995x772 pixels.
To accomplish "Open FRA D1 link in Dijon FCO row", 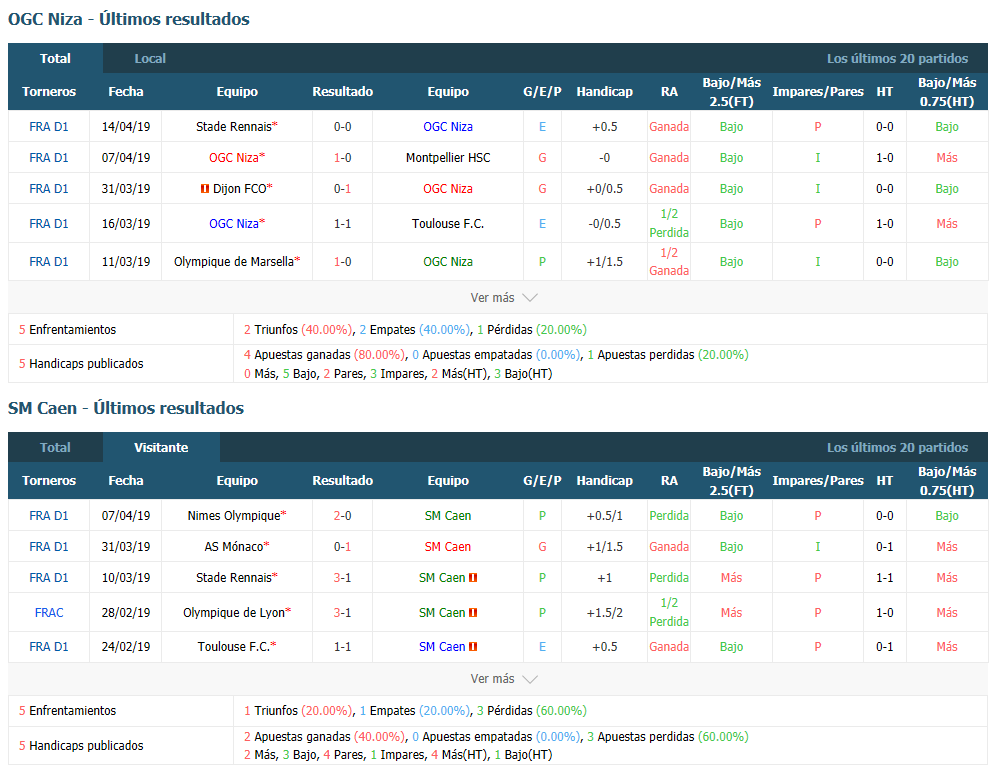I will pyautogui.click(x=49, y=189).
